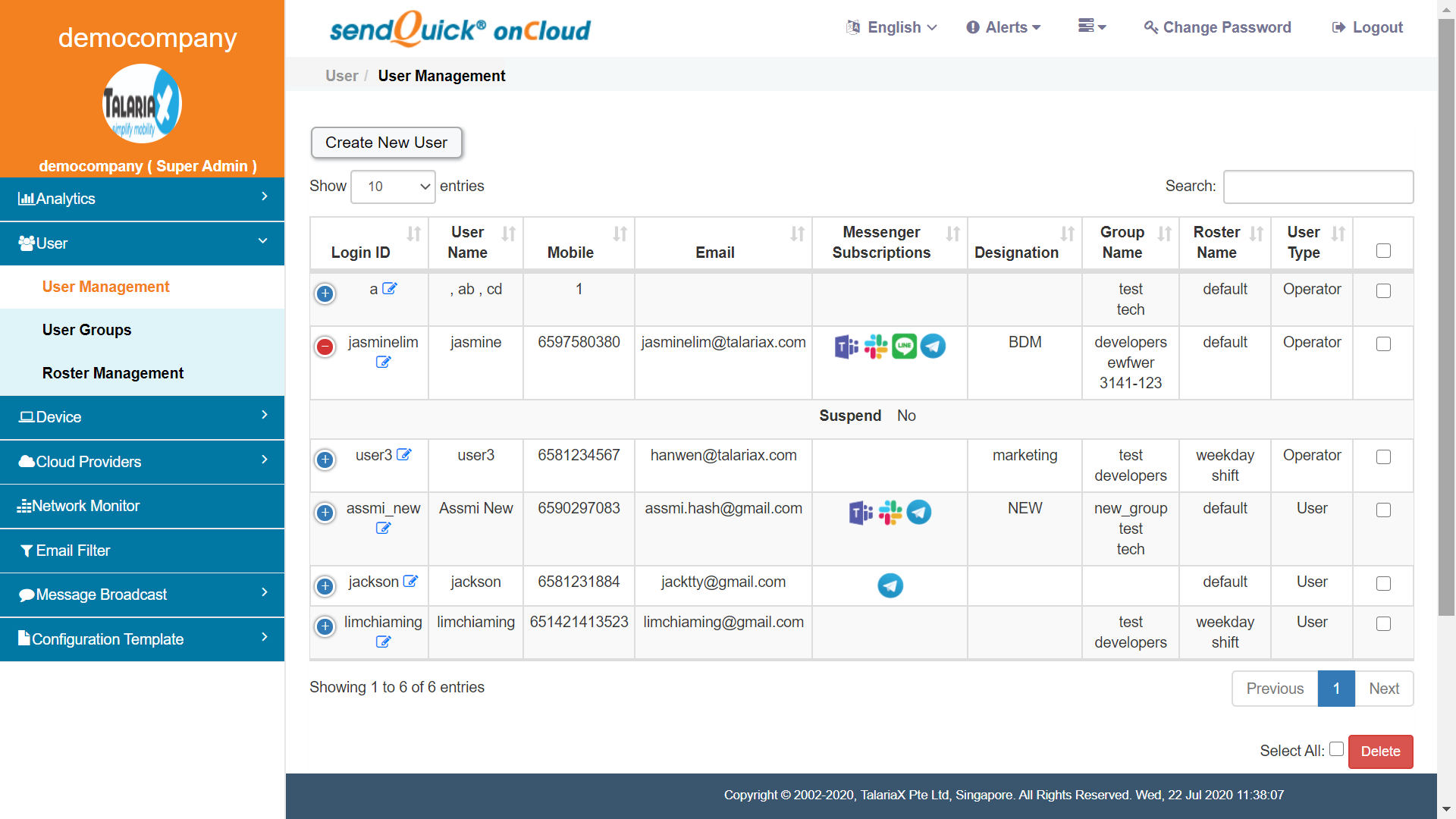1456x819 pixels.
Task: Click the Microsoft Teams icon in the jasminelim row
Action: click(846, 347)
